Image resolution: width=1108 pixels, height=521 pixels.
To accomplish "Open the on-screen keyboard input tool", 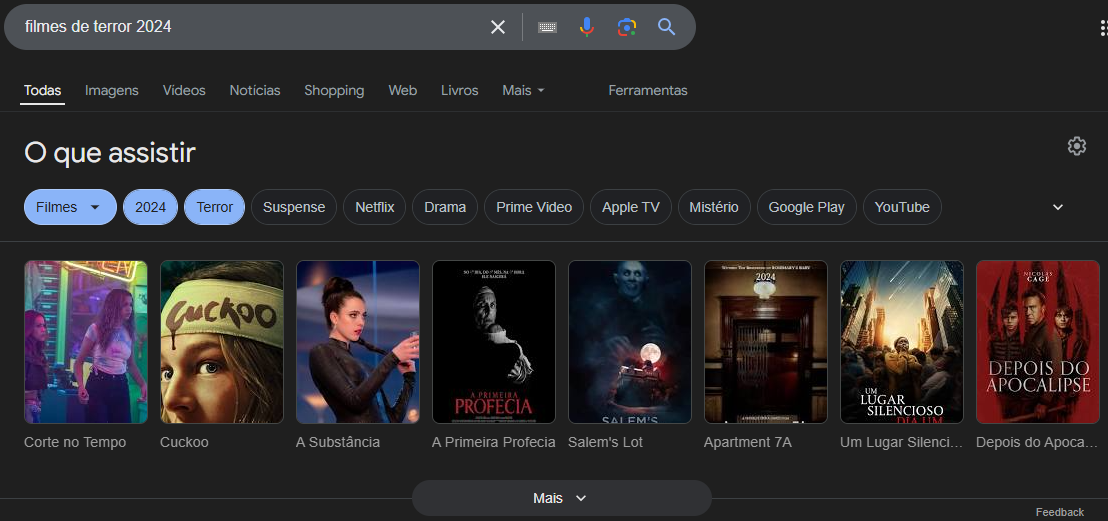I will click(547, 28).
